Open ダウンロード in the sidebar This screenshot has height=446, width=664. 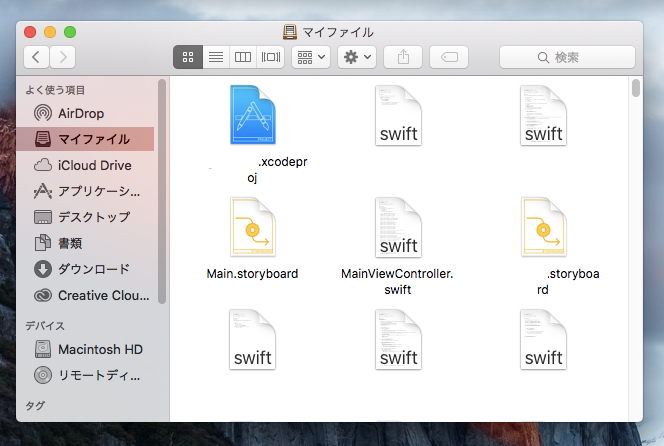pos(85,269)
